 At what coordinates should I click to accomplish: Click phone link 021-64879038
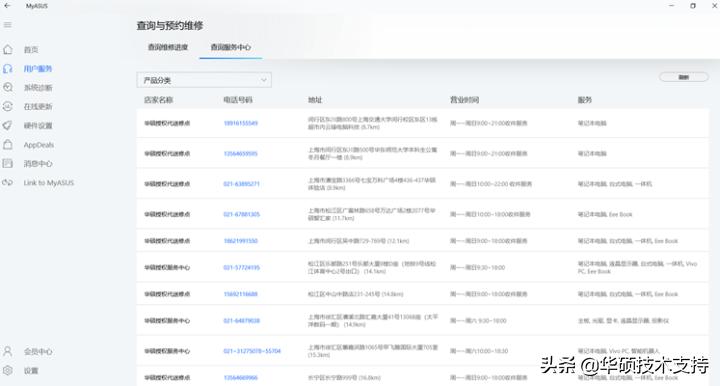pos(242,320)
